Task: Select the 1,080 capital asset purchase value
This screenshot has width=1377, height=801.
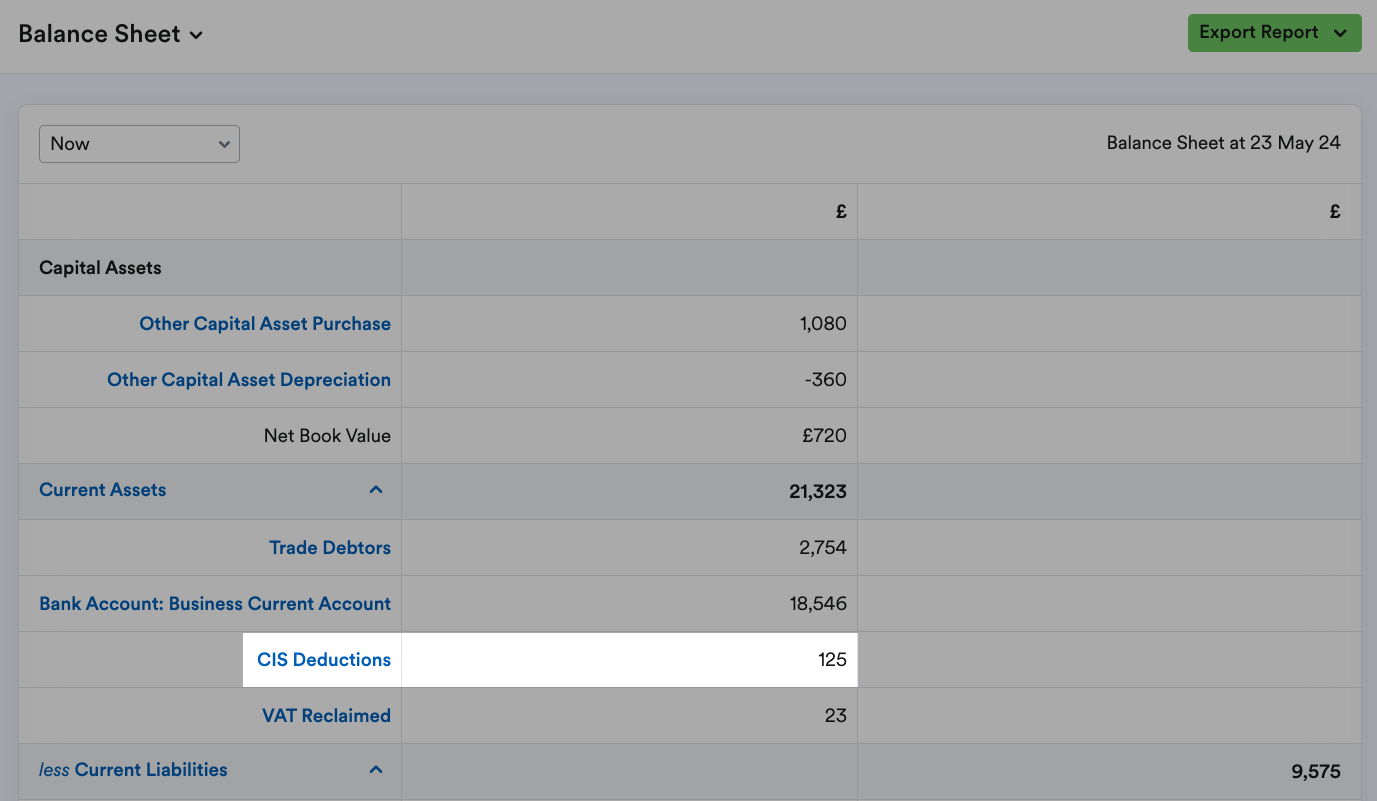Action: 823,324
